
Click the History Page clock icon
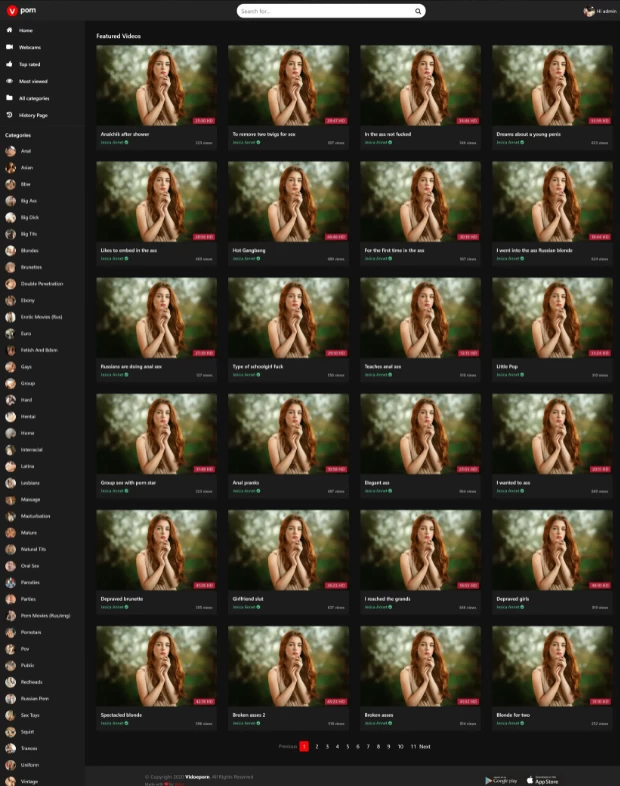coord(9,115)
